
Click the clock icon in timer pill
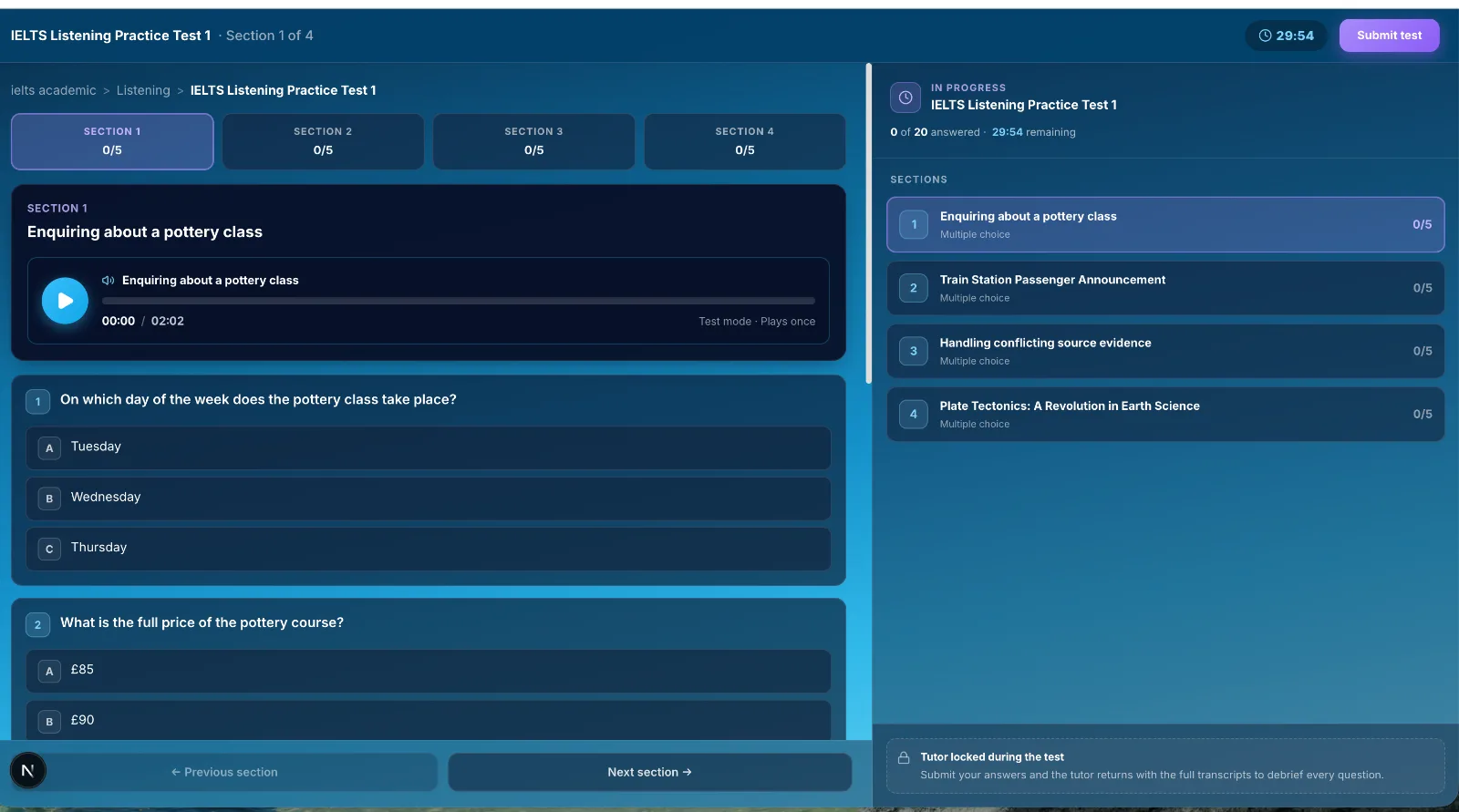pyautogui.click(x=1265, y=36)
